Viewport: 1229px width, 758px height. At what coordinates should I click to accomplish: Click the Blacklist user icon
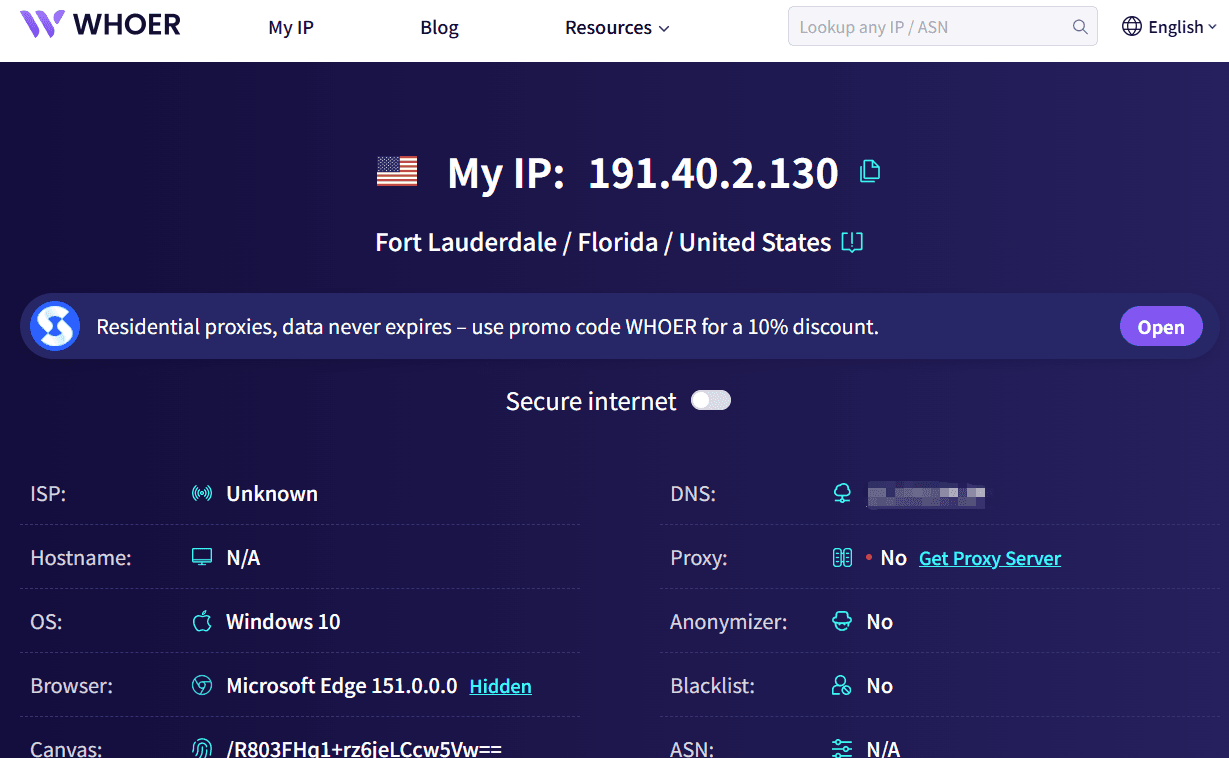tap(842, 685)
